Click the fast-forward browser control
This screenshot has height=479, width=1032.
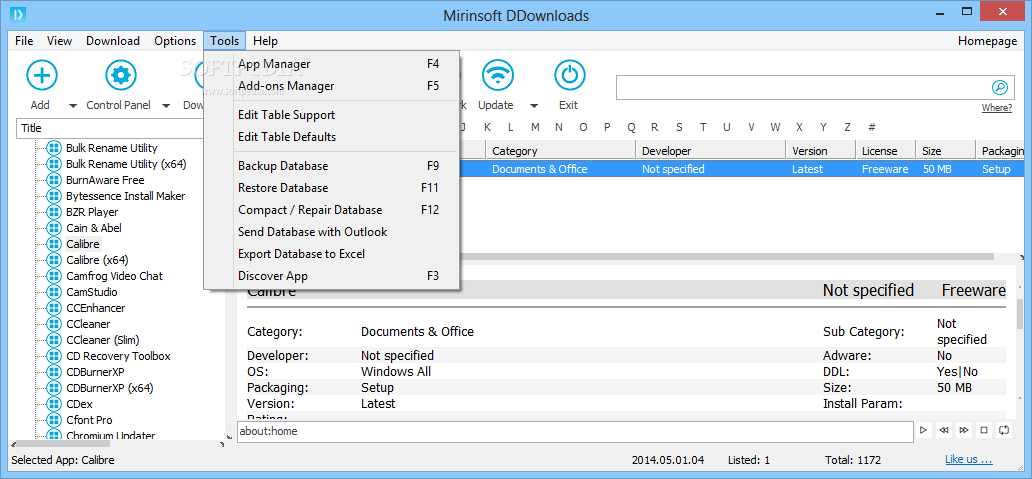tap(964, 430)
